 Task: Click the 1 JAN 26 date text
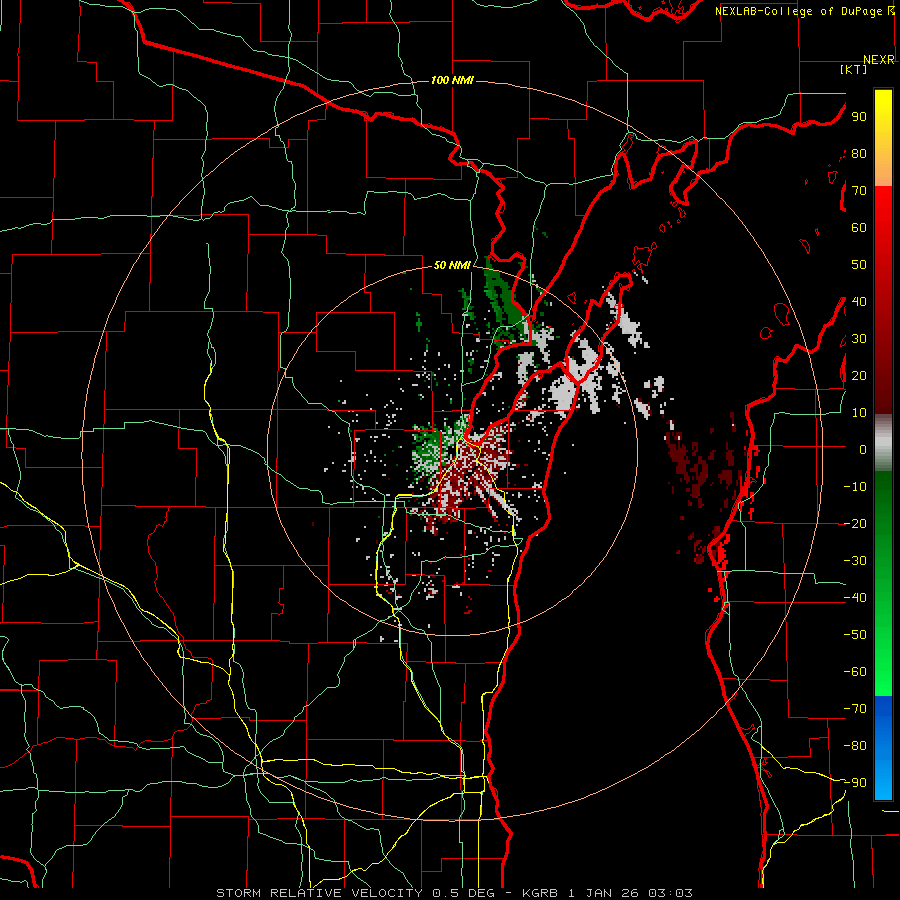pyautogui.click(x=603, y=893)
